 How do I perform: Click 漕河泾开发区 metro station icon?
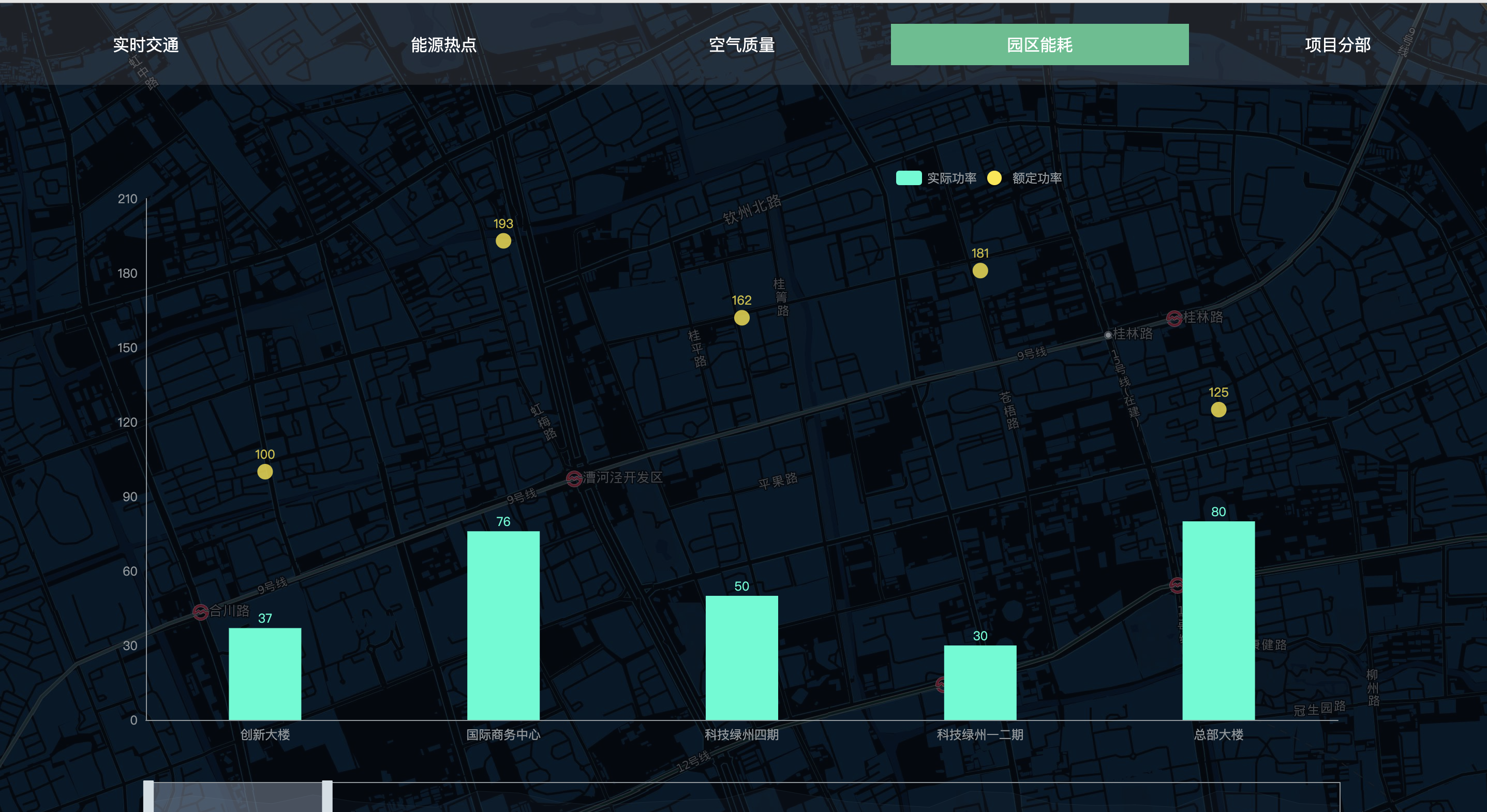tap(573, 478)
